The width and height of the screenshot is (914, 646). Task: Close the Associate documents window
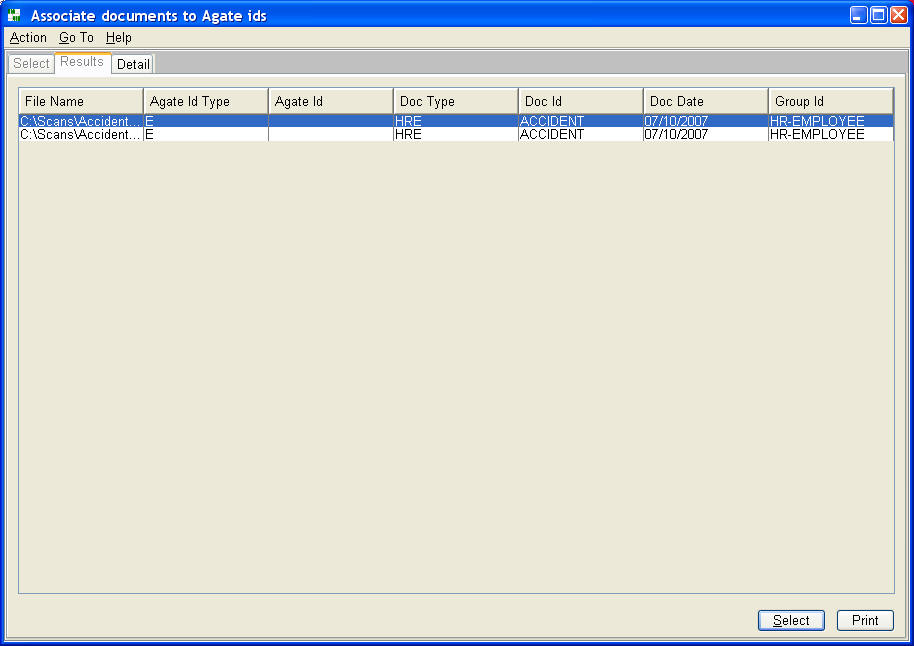click(x=899, y=15)
